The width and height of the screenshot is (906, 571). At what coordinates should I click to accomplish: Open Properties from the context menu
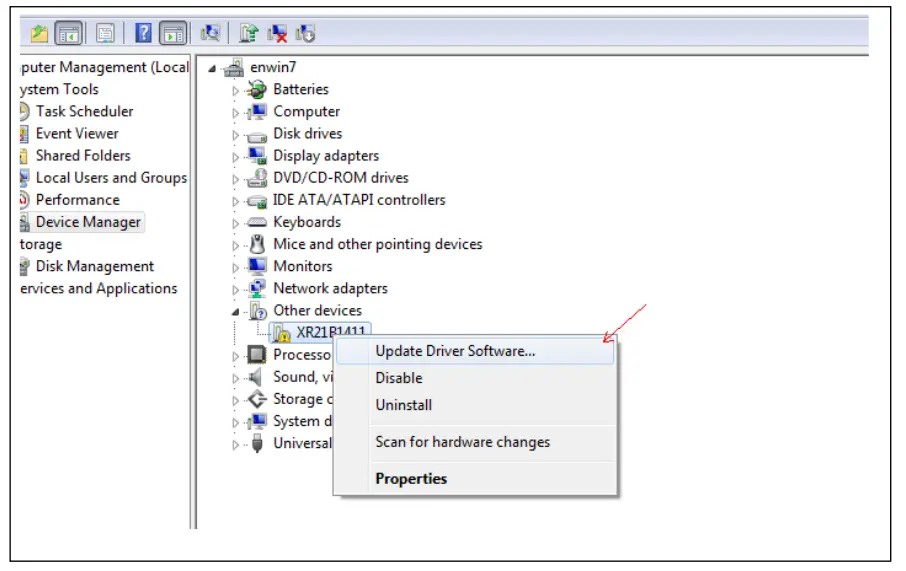475,479
